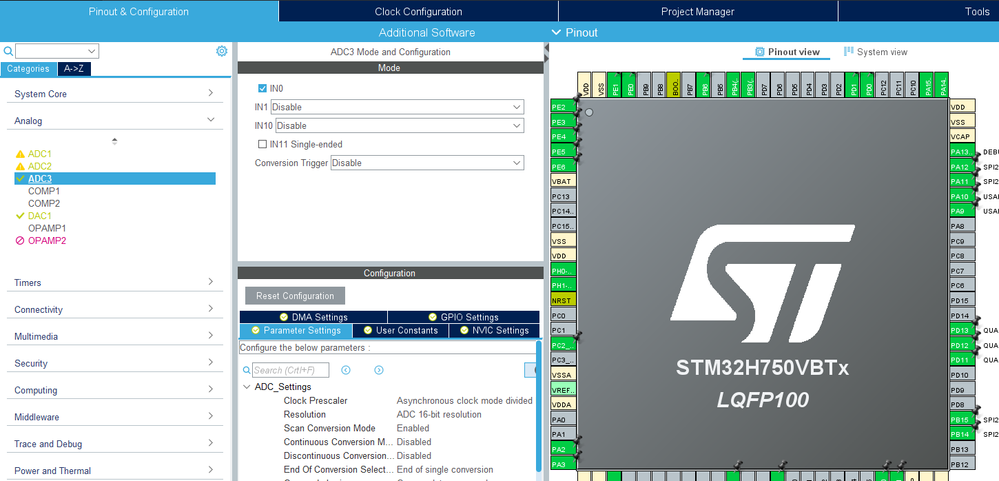Click the PA3 pin on the chip
This screenshot has height=481, width=999.
[x=563, y=464]
